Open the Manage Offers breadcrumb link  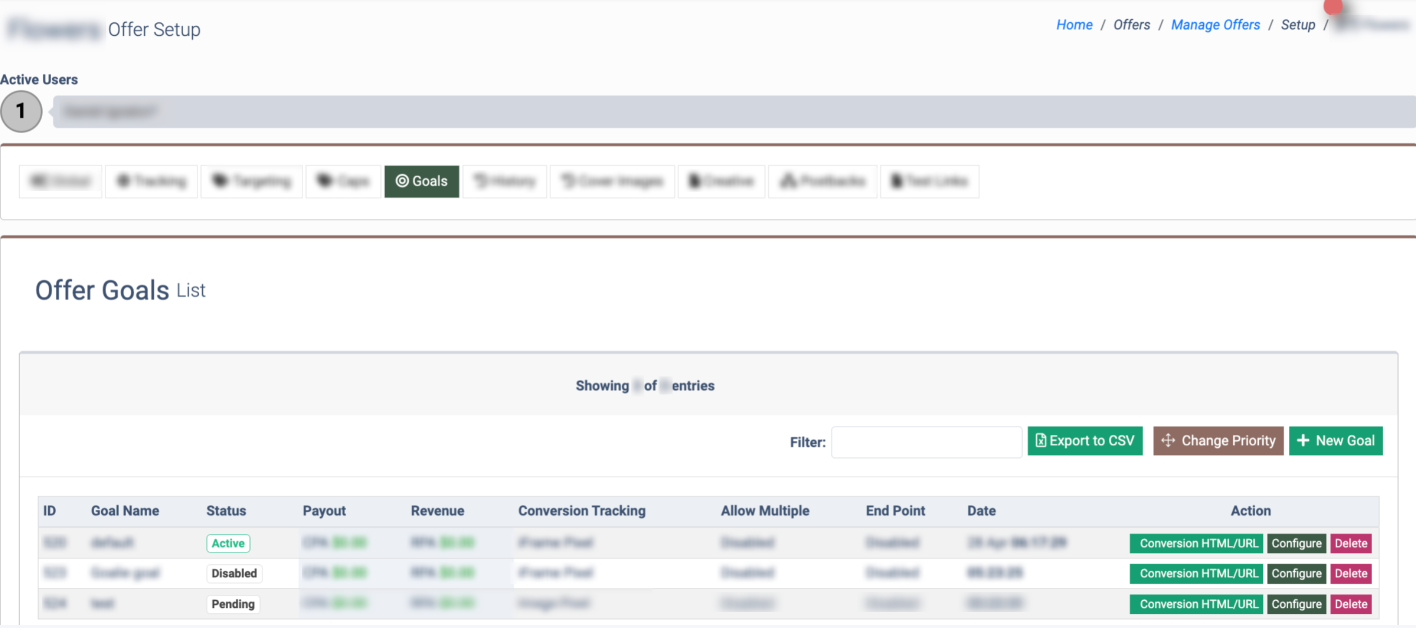tap(1215, 25)
